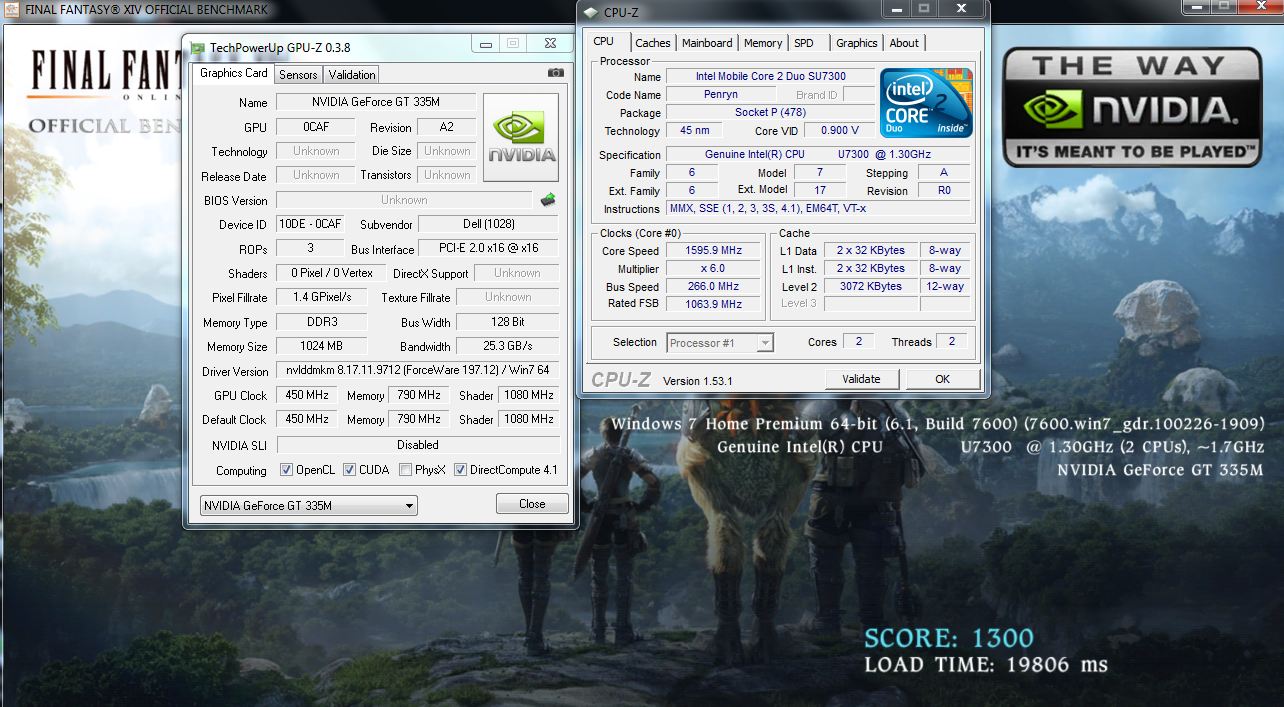The image size is (1284, 707).
Task: Toggle the DirectCompute 4.1 checkbox
Action: pos(461,470)
